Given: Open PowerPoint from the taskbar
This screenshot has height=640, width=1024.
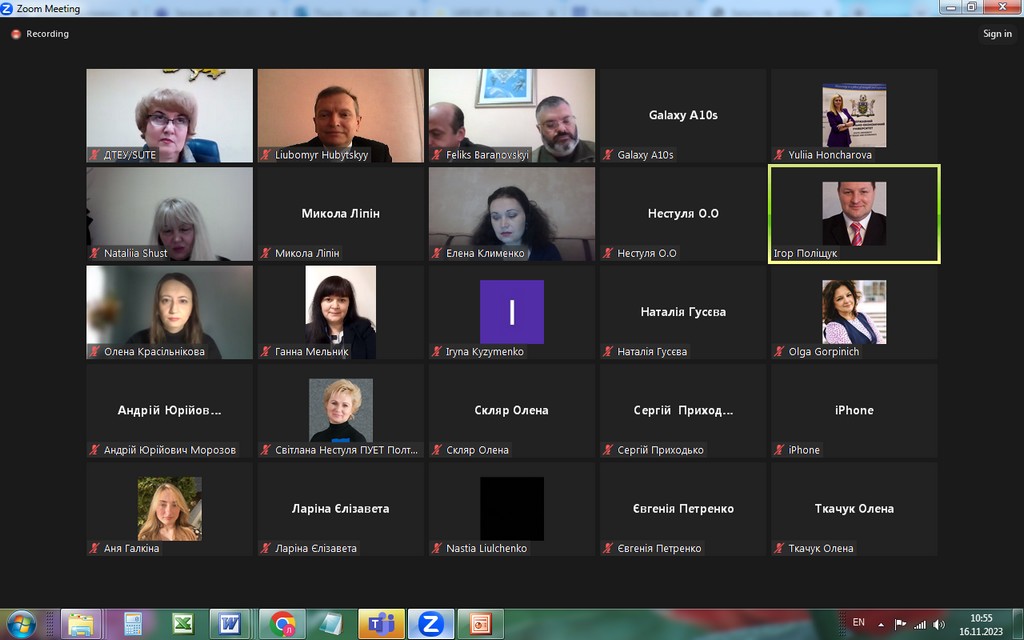Looking at the screenshot, I should pyautogui.click(x=480, y=623).
